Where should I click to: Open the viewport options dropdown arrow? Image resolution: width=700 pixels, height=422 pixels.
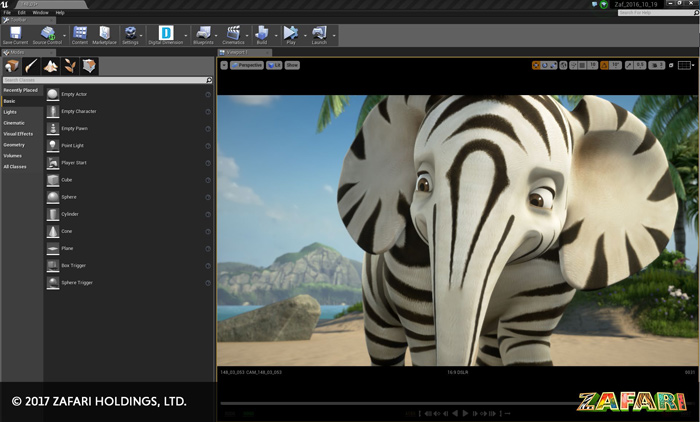(x=224, y=65)
